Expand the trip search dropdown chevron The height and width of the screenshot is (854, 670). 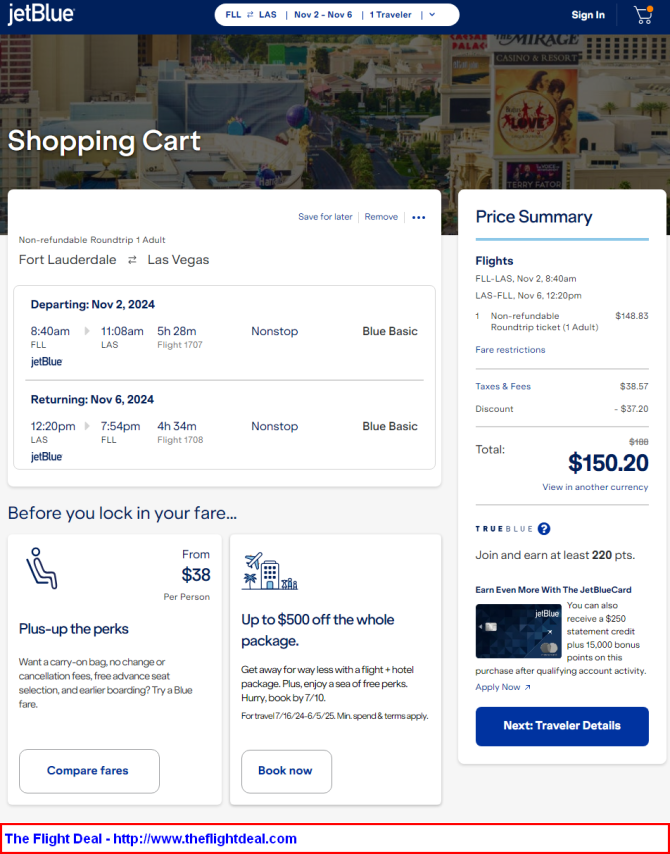(433, 15)
